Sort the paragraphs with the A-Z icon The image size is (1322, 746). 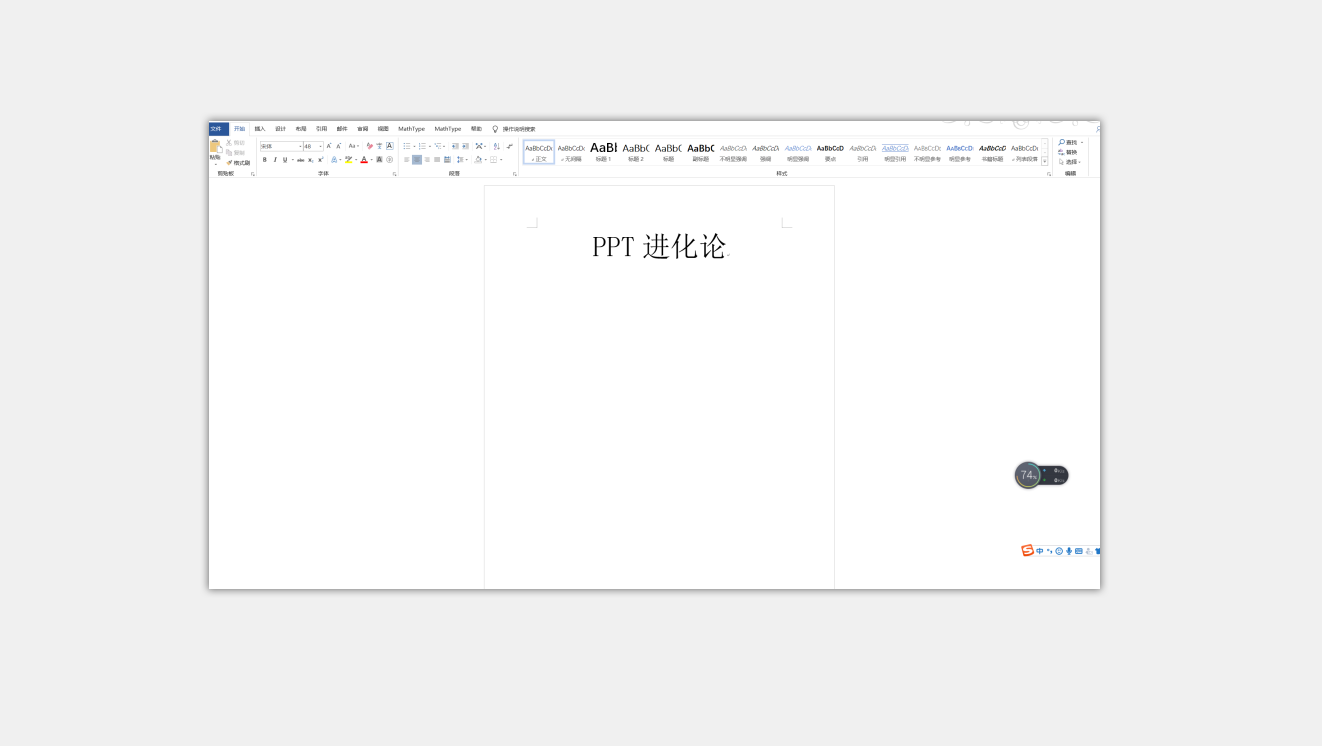(x=496, y=146)
